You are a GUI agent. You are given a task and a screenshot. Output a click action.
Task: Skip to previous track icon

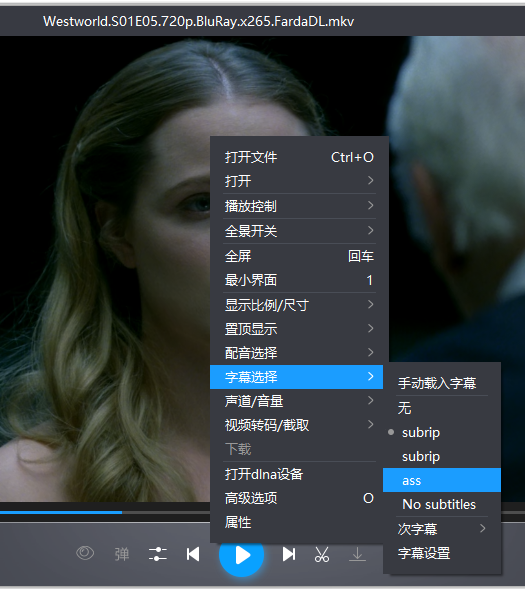(x=193, y=554)
